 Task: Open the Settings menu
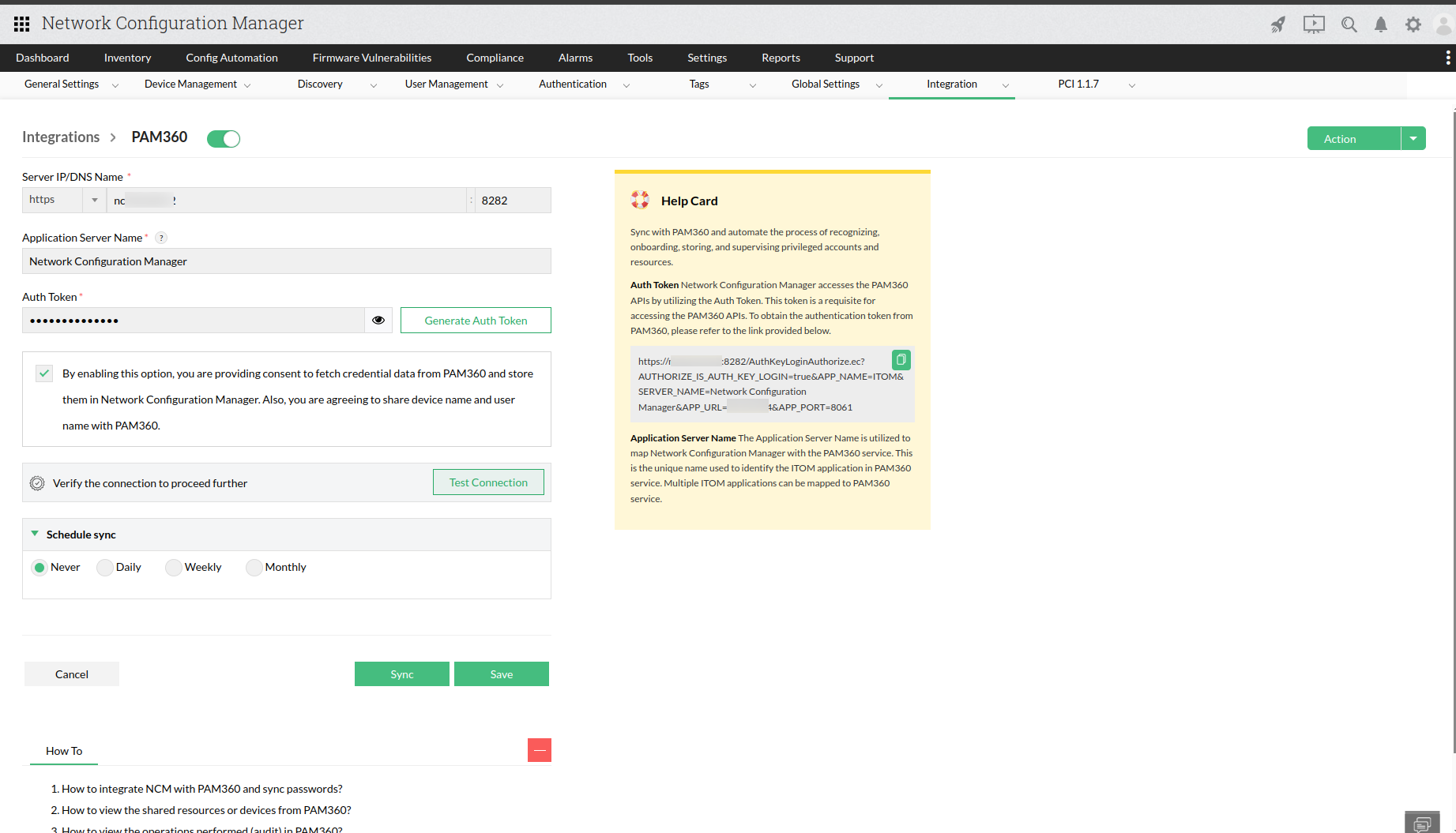tap(707, 58)
